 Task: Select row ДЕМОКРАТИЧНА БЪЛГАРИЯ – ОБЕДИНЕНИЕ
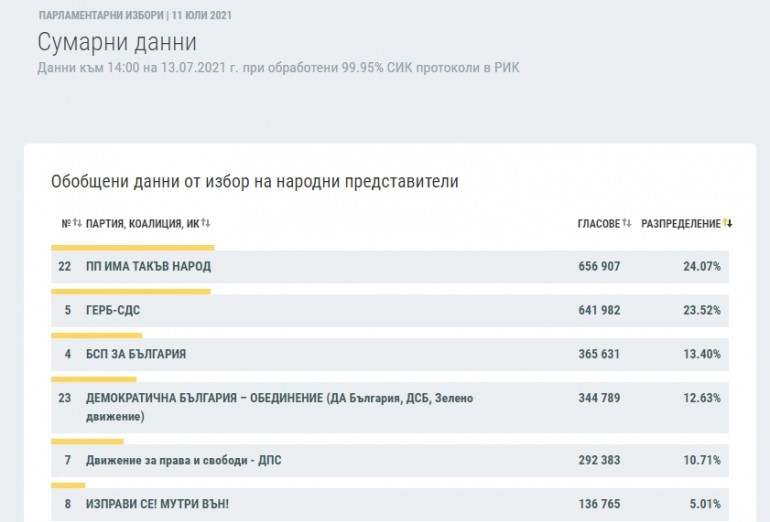coord(390,407)
